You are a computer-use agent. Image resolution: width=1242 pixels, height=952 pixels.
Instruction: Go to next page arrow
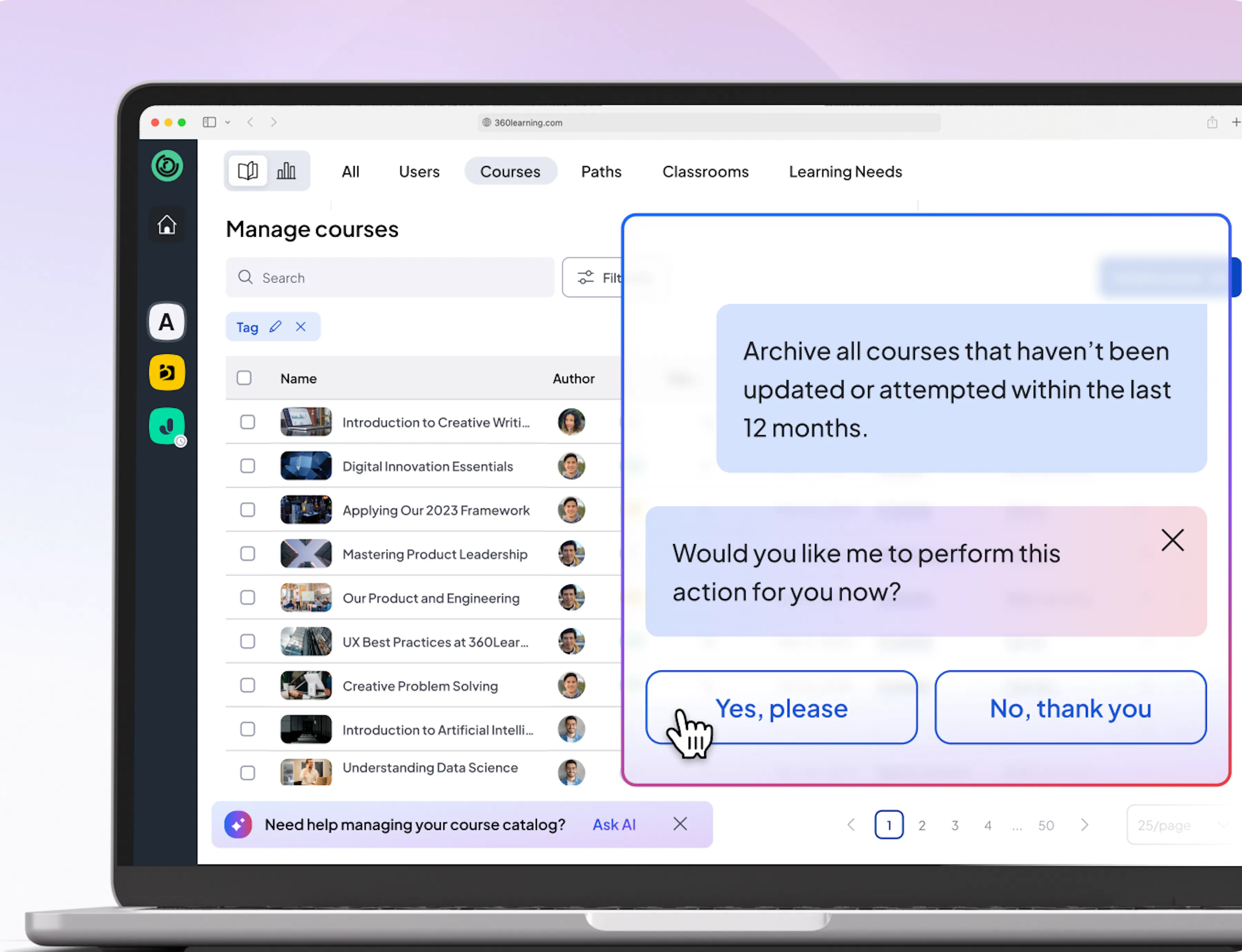click(x=1084, y=825)
